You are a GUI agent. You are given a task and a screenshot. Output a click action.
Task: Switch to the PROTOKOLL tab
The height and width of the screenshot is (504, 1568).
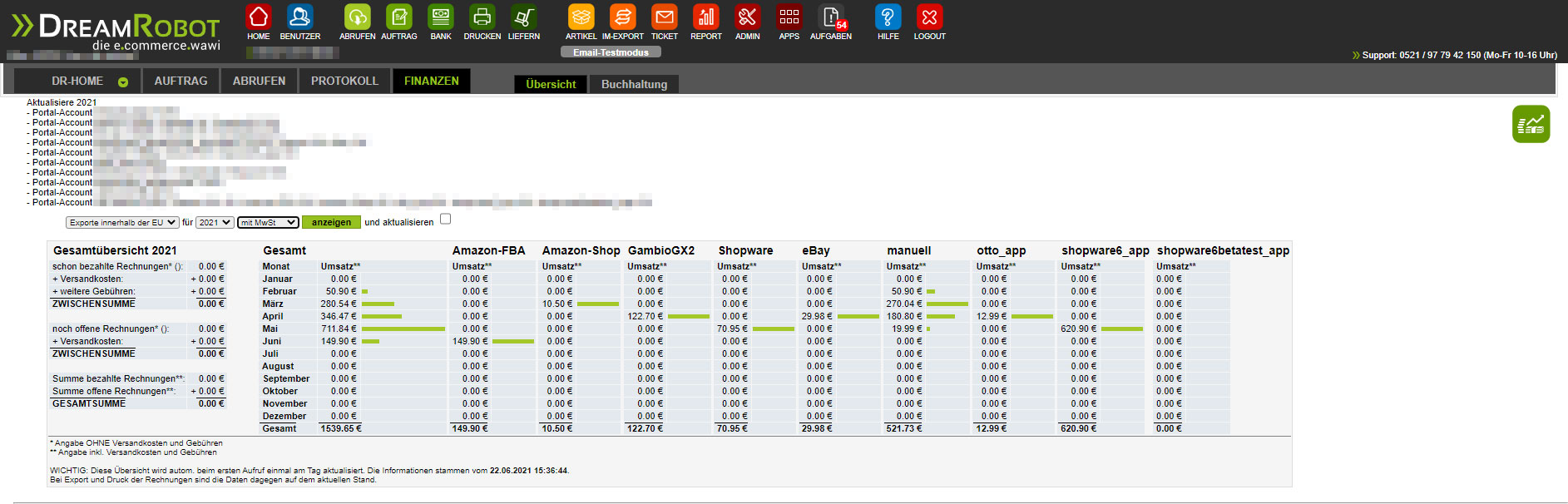tap(344, 81)
